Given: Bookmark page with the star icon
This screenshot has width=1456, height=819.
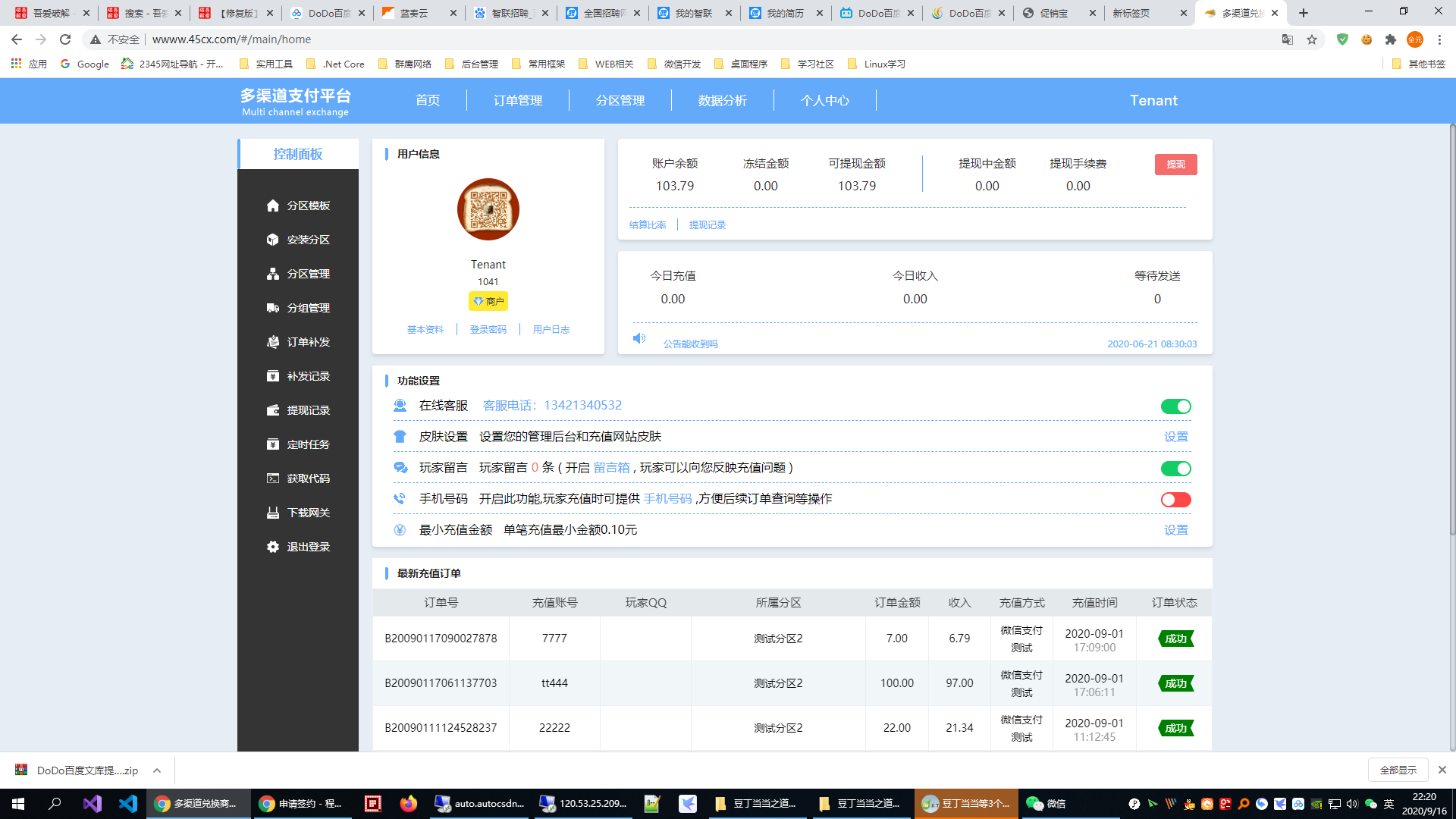Looking at the screenshot, I should [1312, 39].
